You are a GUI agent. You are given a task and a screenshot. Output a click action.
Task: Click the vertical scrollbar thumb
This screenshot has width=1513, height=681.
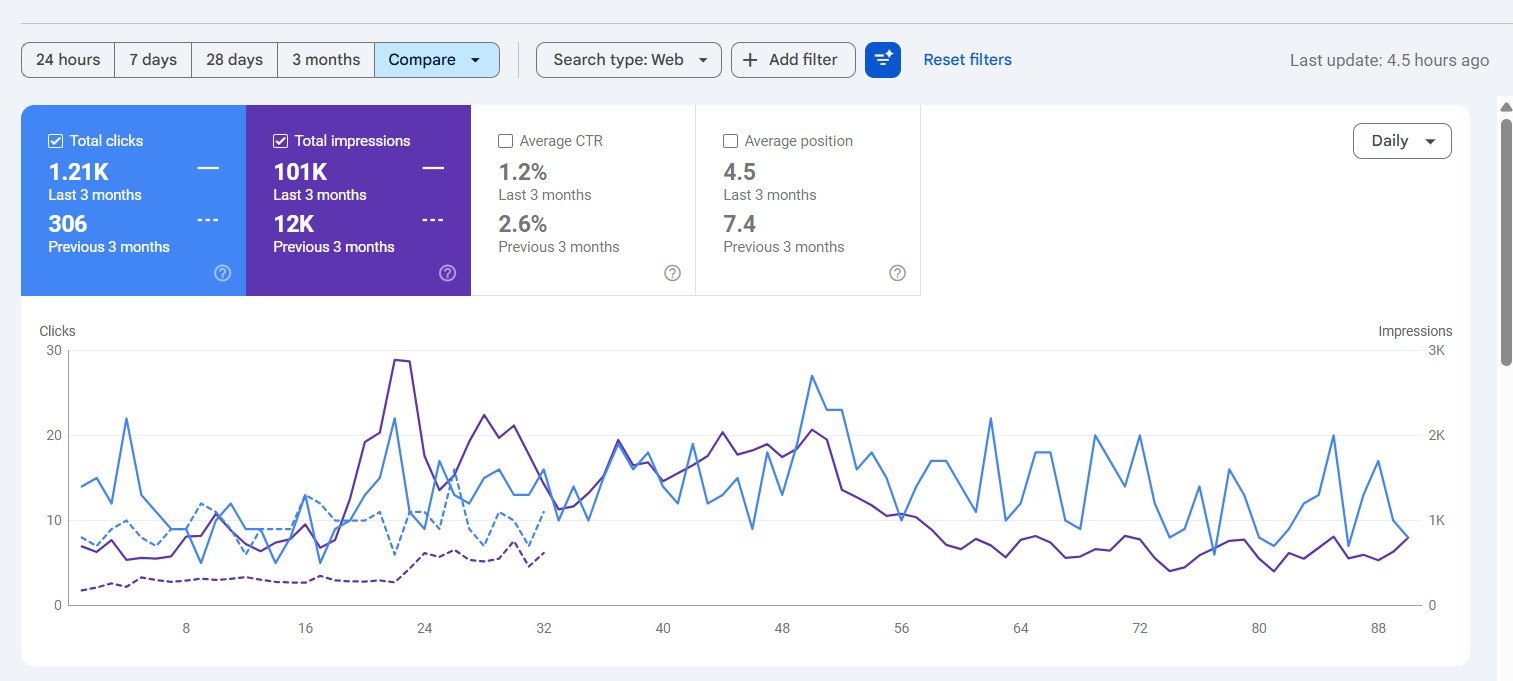(x=1506, y=240)
